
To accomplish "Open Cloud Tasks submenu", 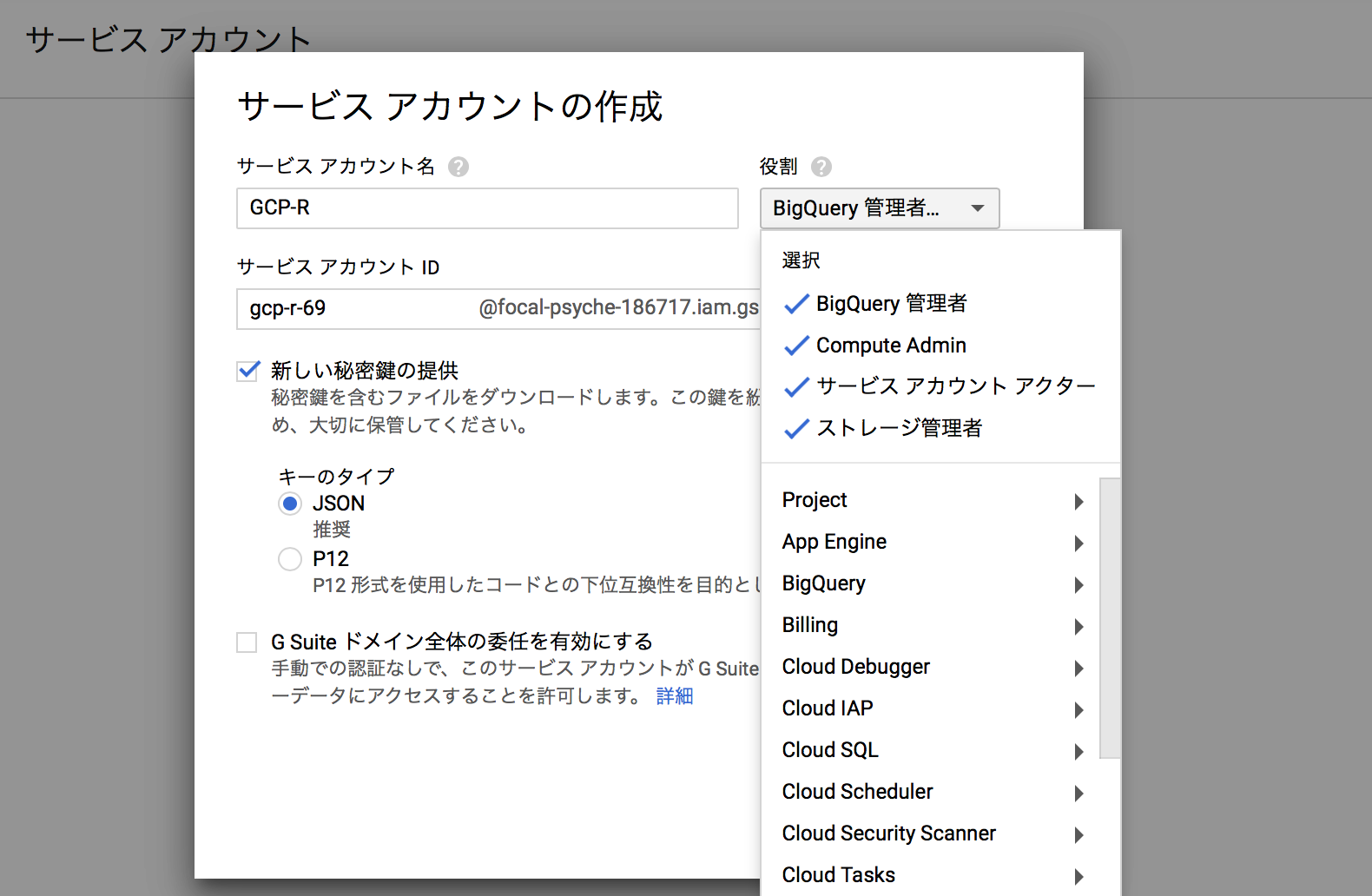I will pos(931,875).
